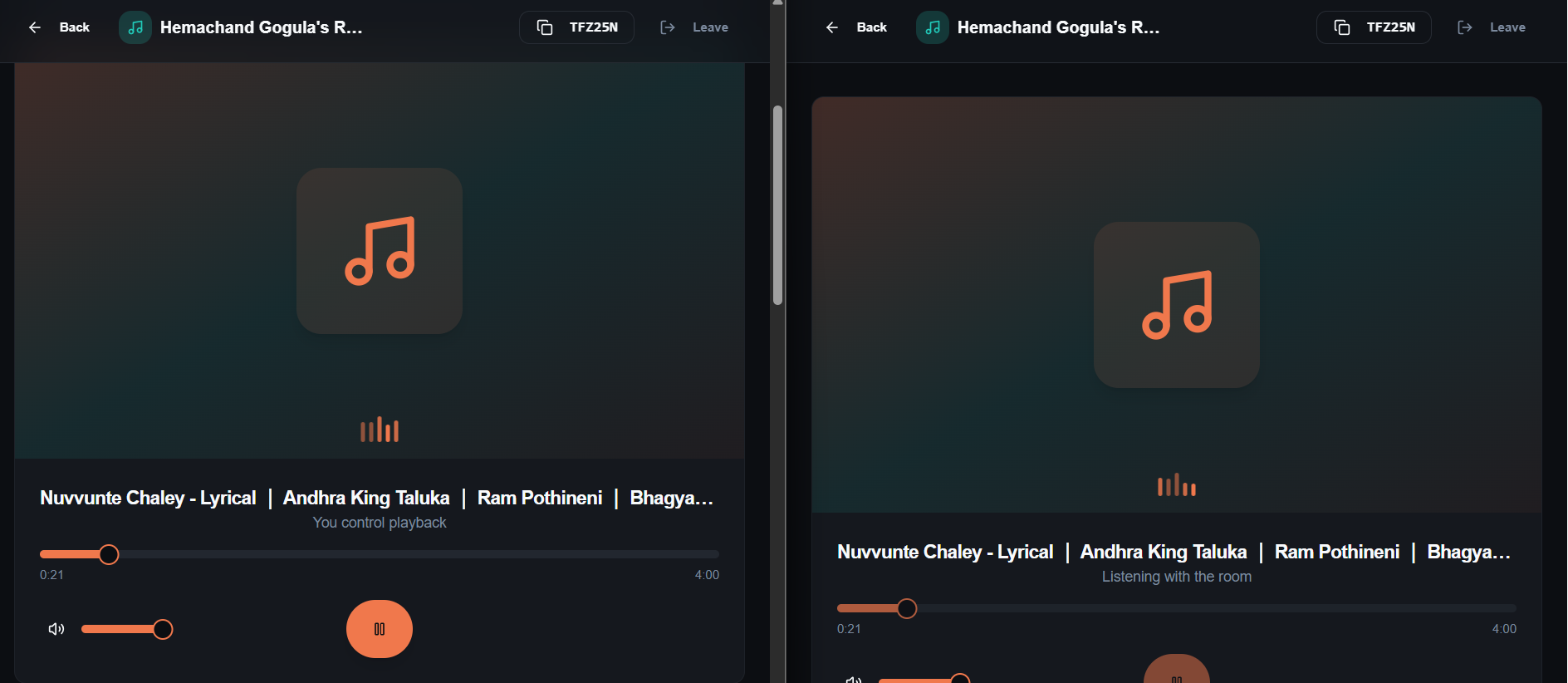Click the album art music note in right window
The height and width of the screenshot is (683, 1568).
click(x=1177, y=305)
